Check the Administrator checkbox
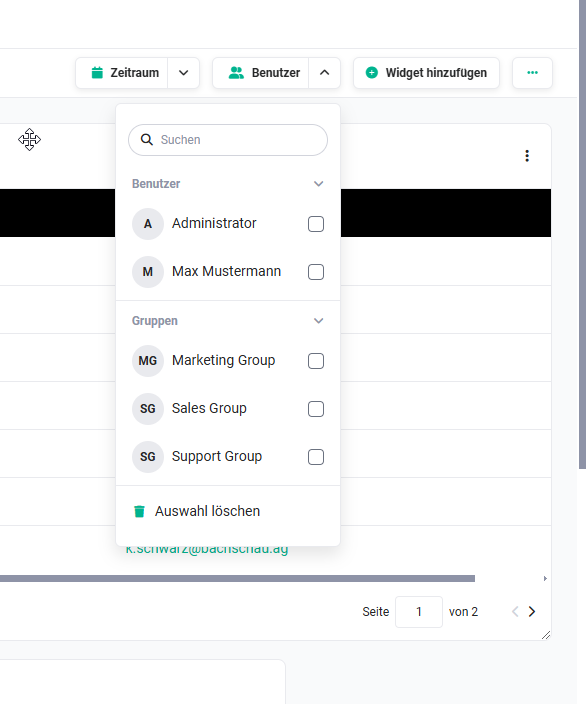The height and width of the screenshot is (704, 588). (x=316, y=224)
